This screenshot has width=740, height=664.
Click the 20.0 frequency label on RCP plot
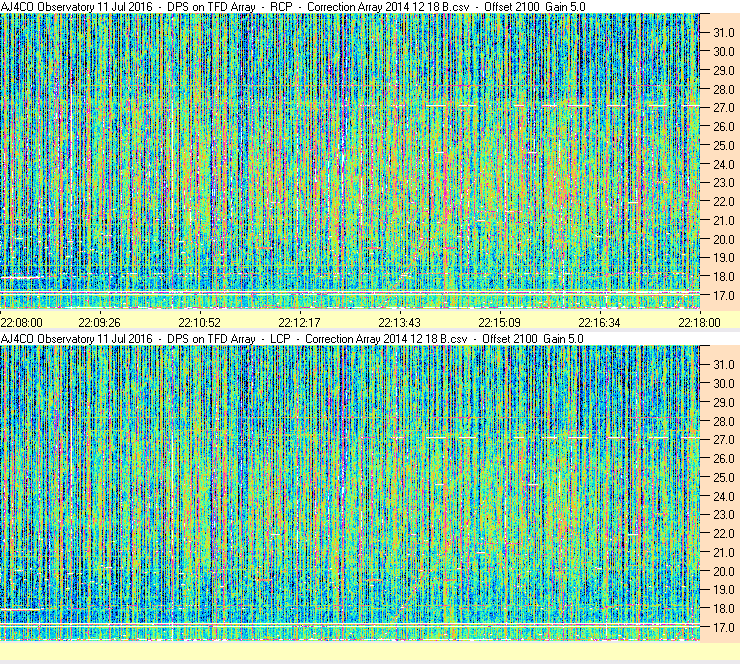coord(724,239)
